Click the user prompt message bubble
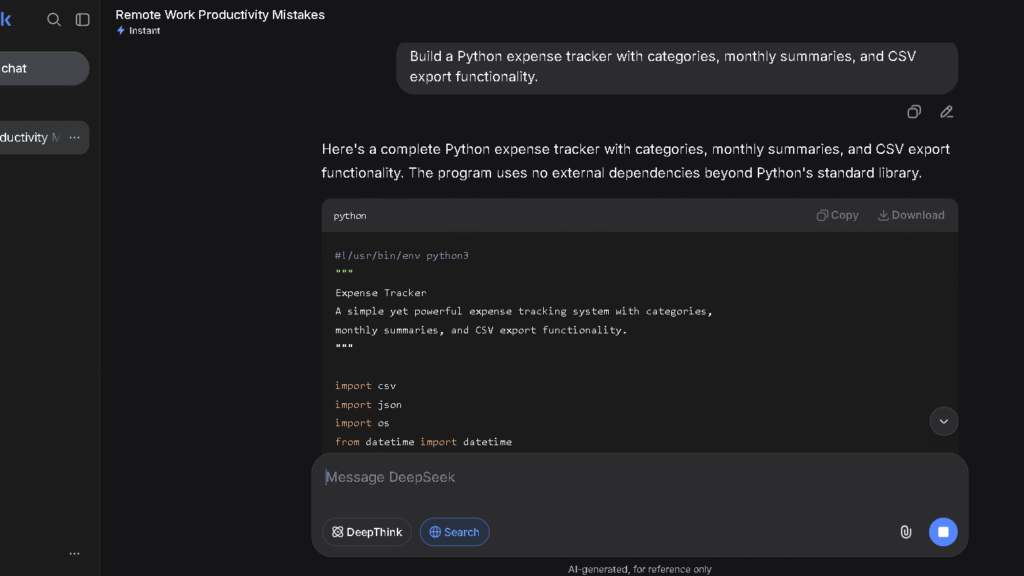The image size is (1024, 576). [x=677, y=67]
